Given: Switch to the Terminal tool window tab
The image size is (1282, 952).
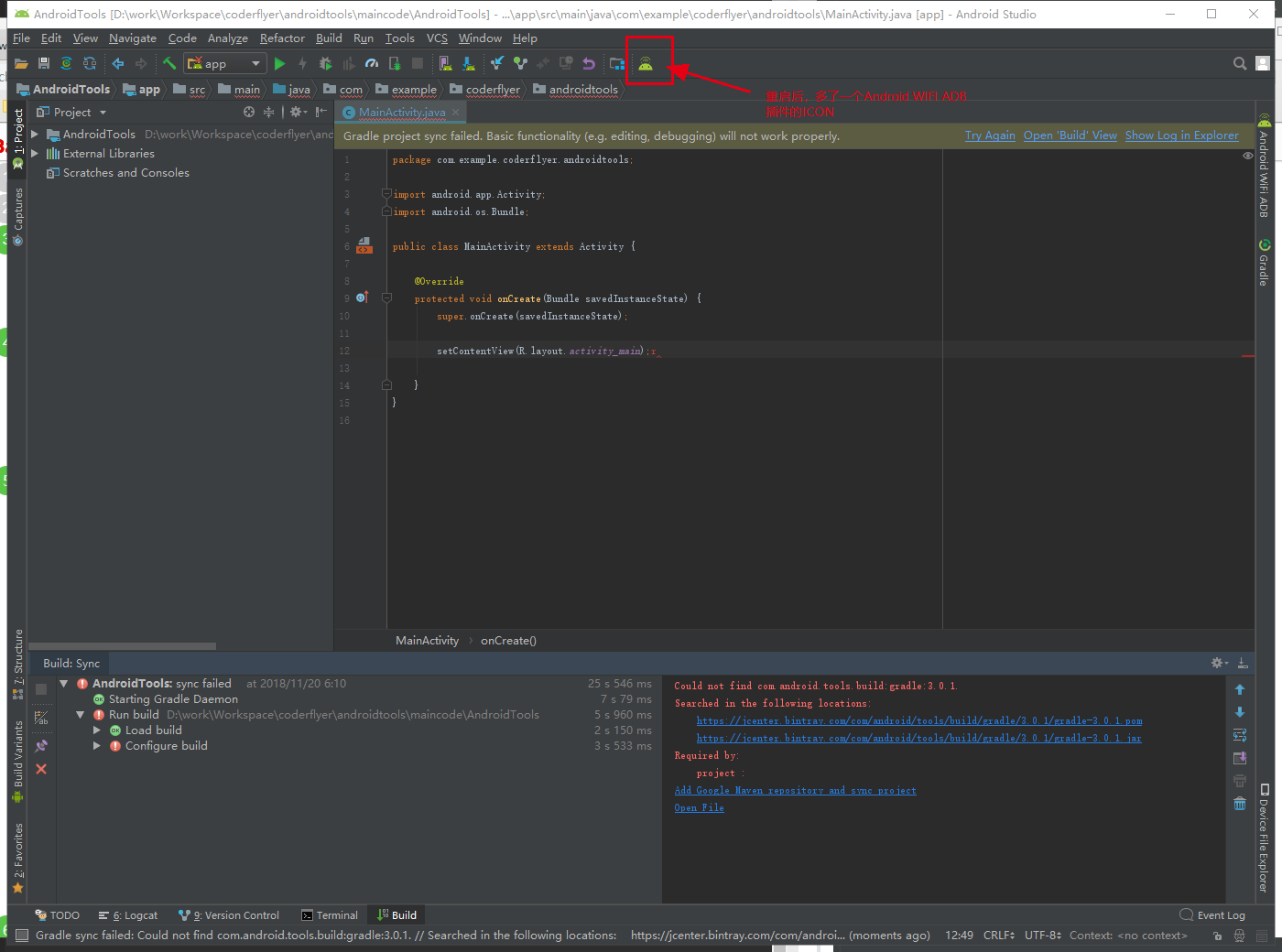Looking at the screenshot, I should coord(330,915).
